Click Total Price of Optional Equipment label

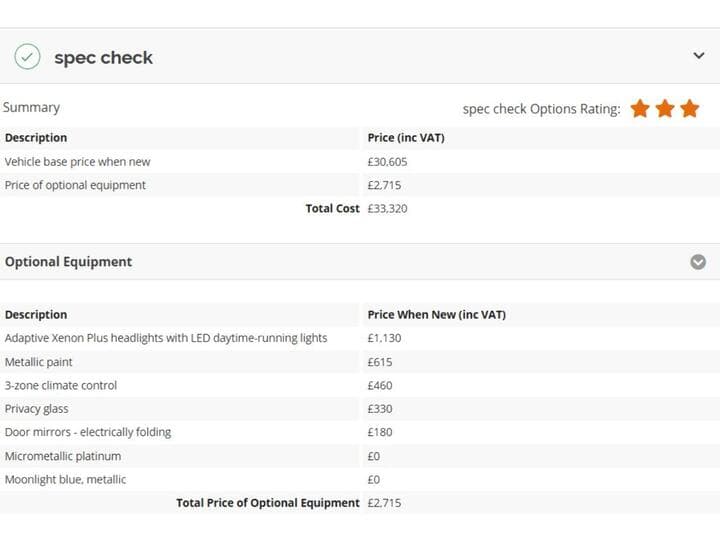[x=268, y=503]
